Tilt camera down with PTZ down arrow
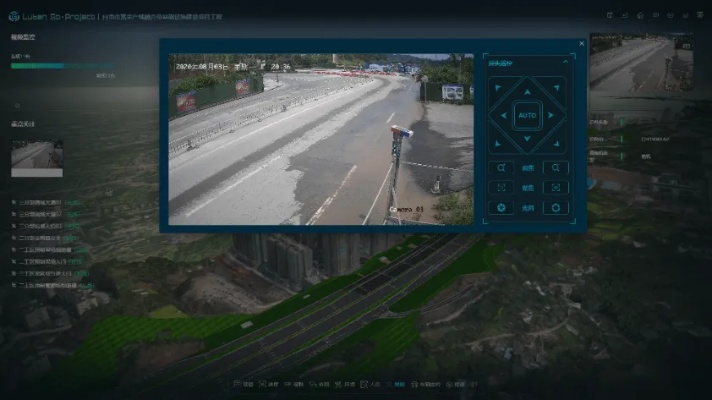This screenshot has width=712, height=400. [527, 138]
